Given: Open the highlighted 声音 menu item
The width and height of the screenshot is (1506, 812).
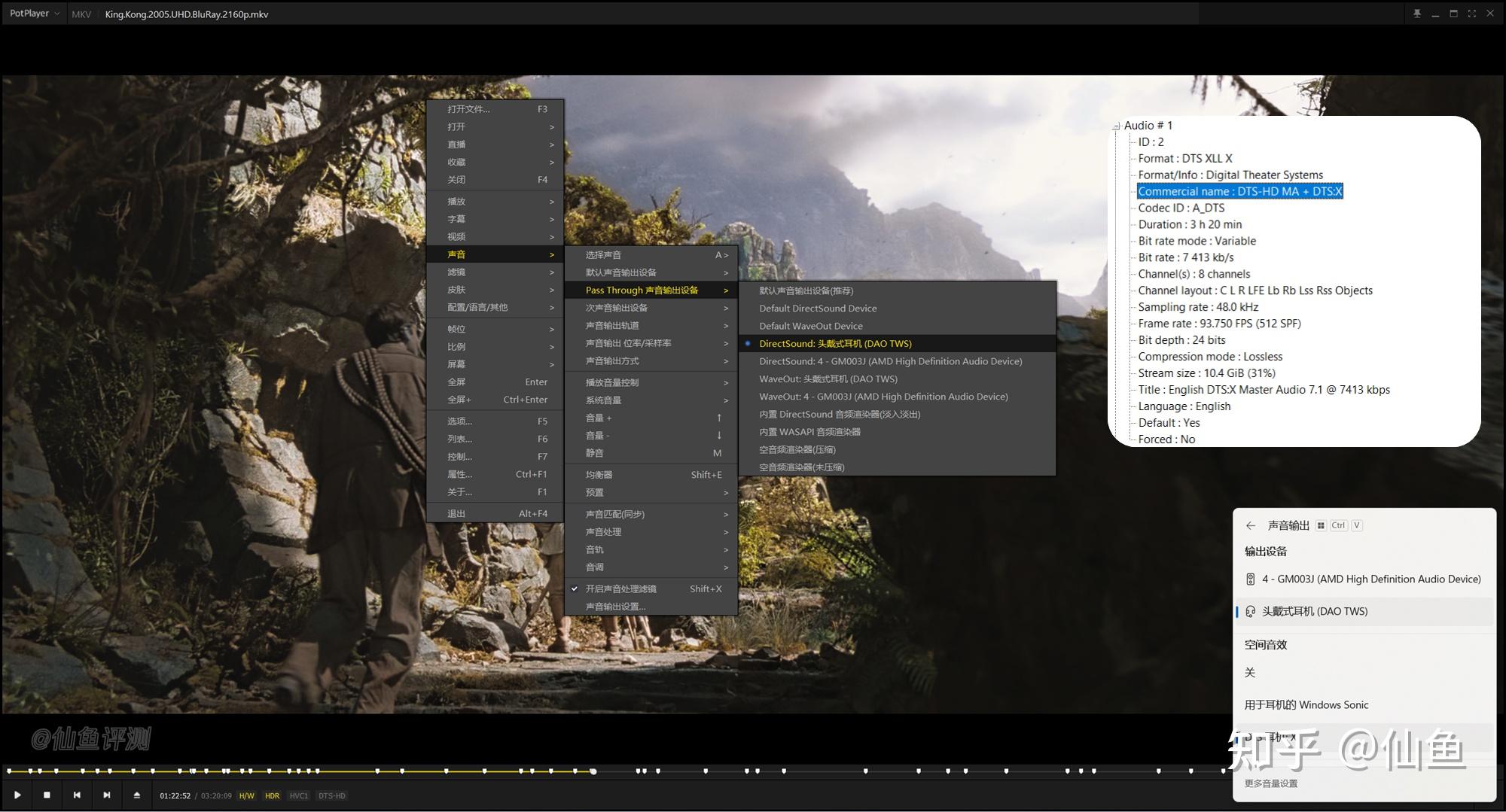Looking at the screenshot, I should [495, 254].
